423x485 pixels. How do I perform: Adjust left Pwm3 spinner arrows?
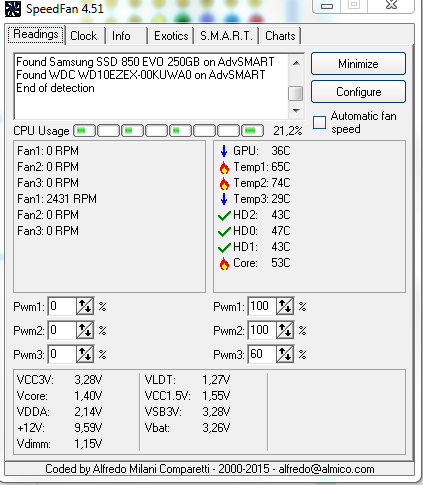click(85, 354)
